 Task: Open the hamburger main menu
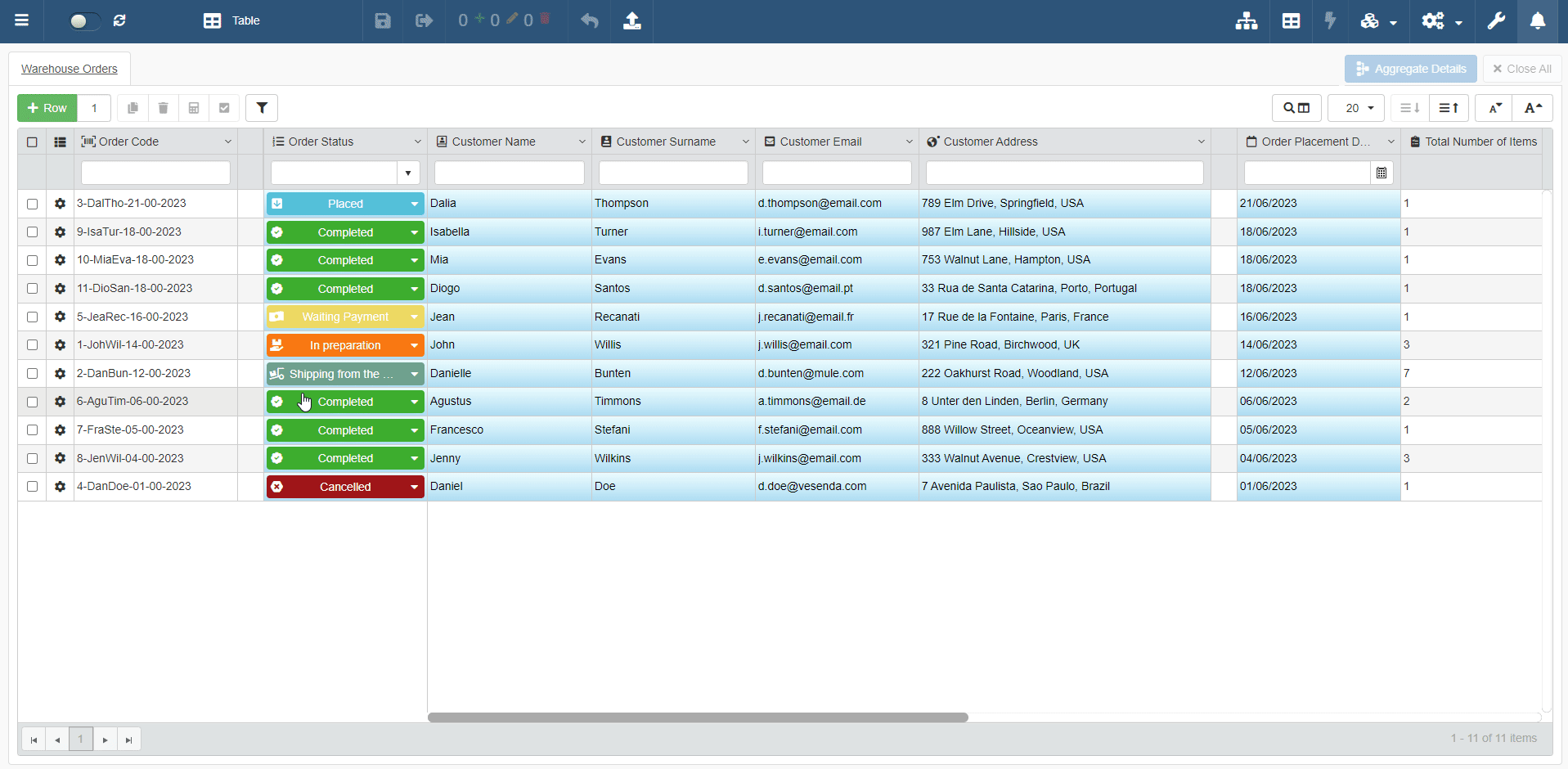tap(22, 21)
